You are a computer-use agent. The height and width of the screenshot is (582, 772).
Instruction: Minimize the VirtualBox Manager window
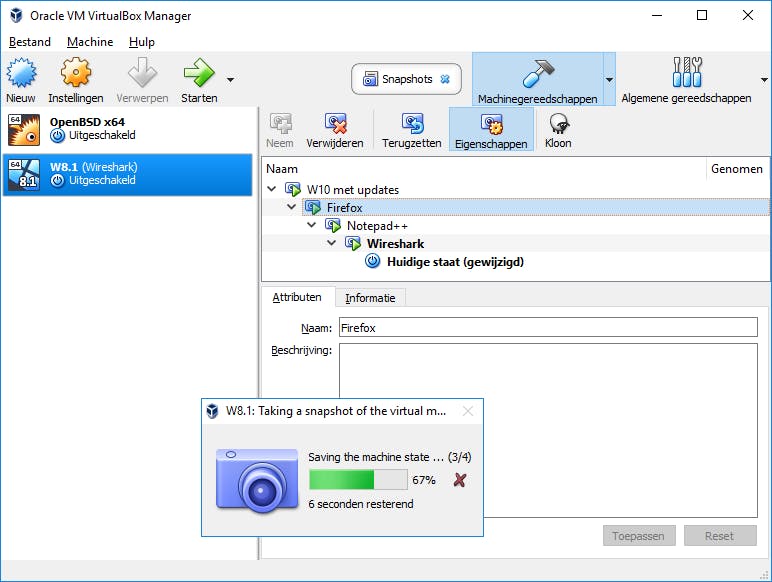pyautogui.click(x=657, y=15)
